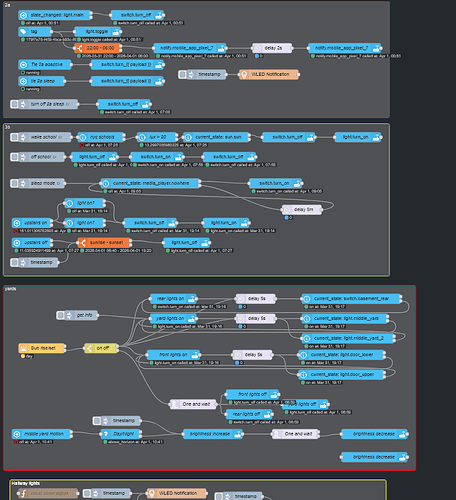
Task: Select the bottom brightness decrease node
Action: 374,457
